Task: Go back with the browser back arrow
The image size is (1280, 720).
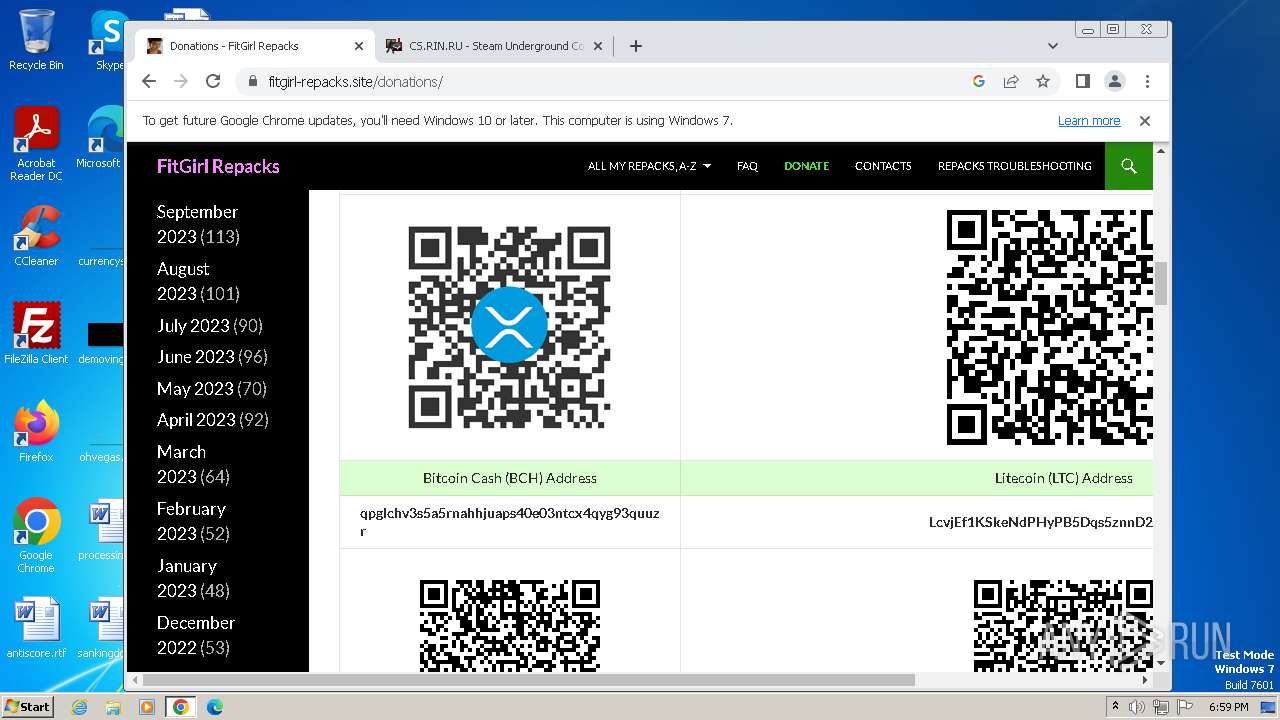Action: pyautogui.click(x=149, y=81)
